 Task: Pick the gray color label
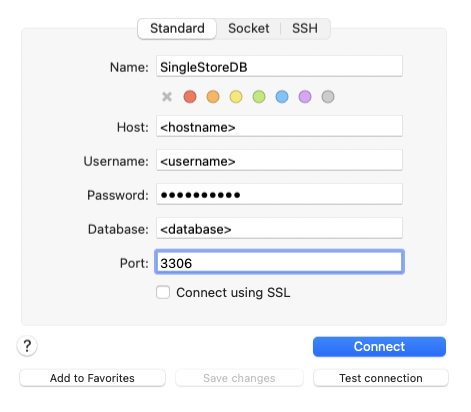point(328,97)
